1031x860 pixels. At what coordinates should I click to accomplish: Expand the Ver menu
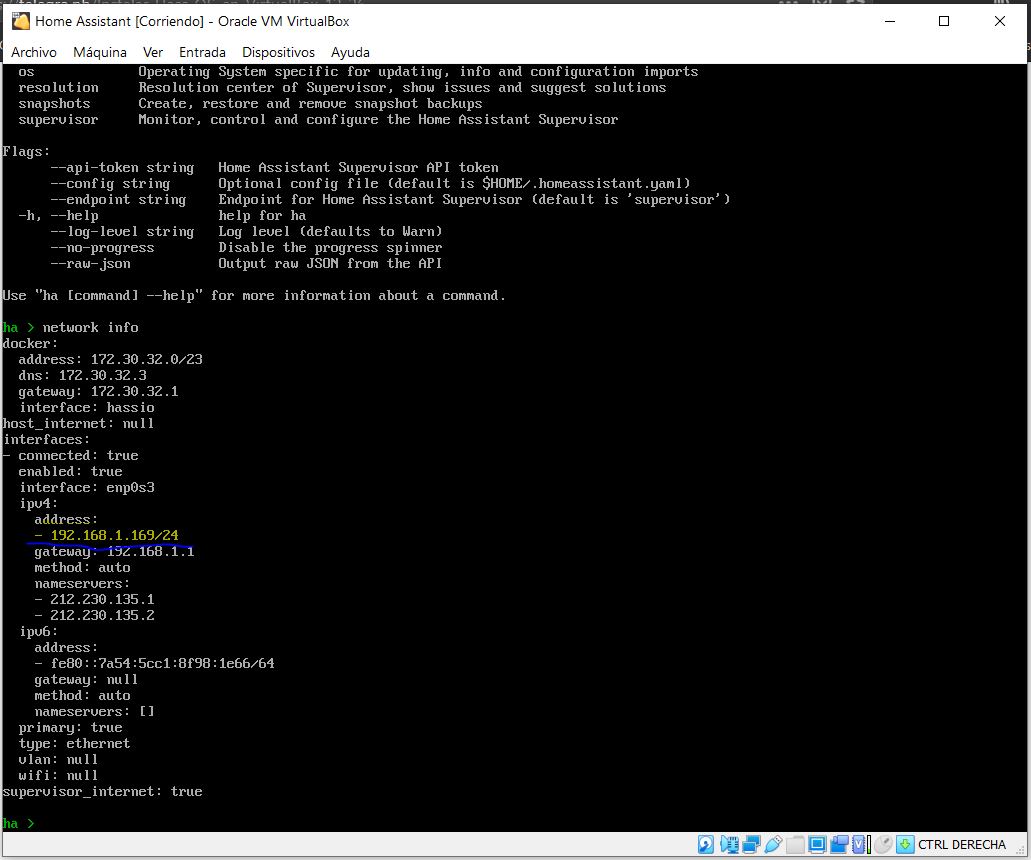pos(153,52)
